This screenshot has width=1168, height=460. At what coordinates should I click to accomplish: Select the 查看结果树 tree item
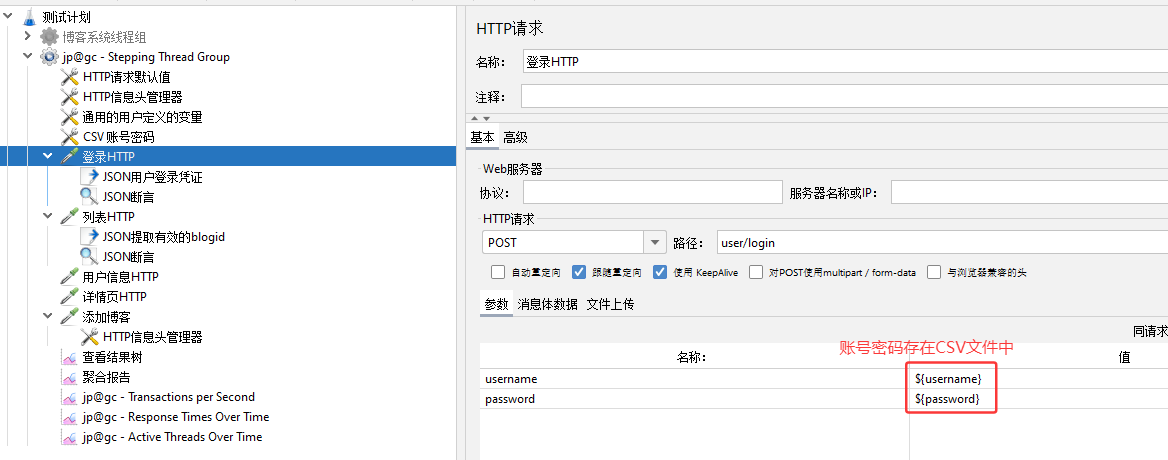112,357
